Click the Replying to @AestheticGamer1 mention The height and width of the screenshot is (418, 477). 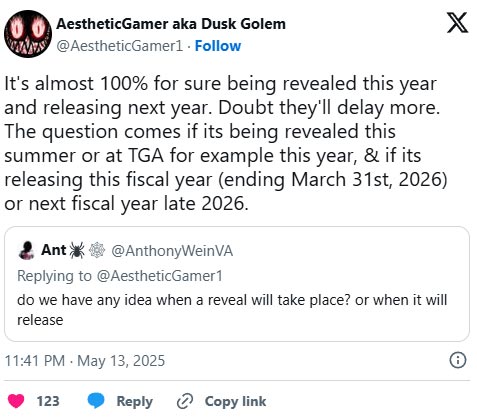click(x=159, y=276)
